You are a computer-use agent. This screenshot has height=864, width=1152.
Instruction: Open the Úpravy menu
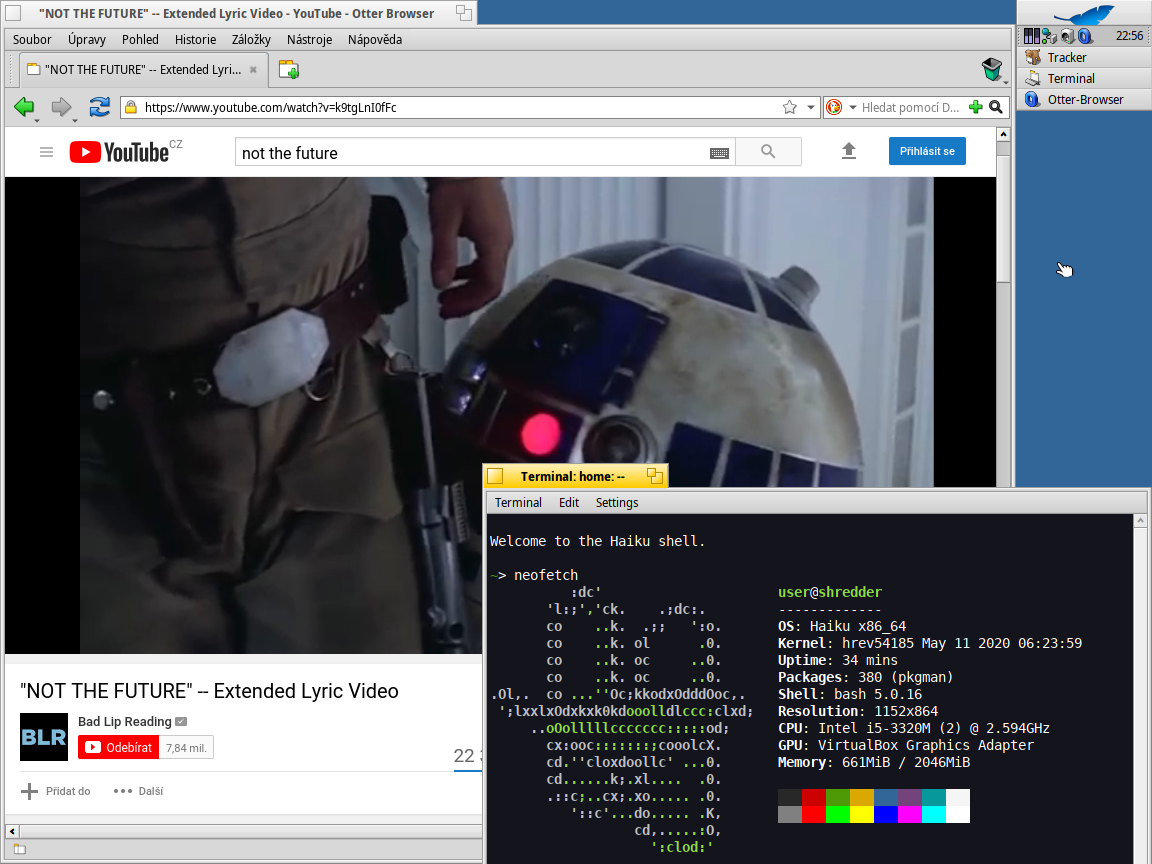pos(87,40)
